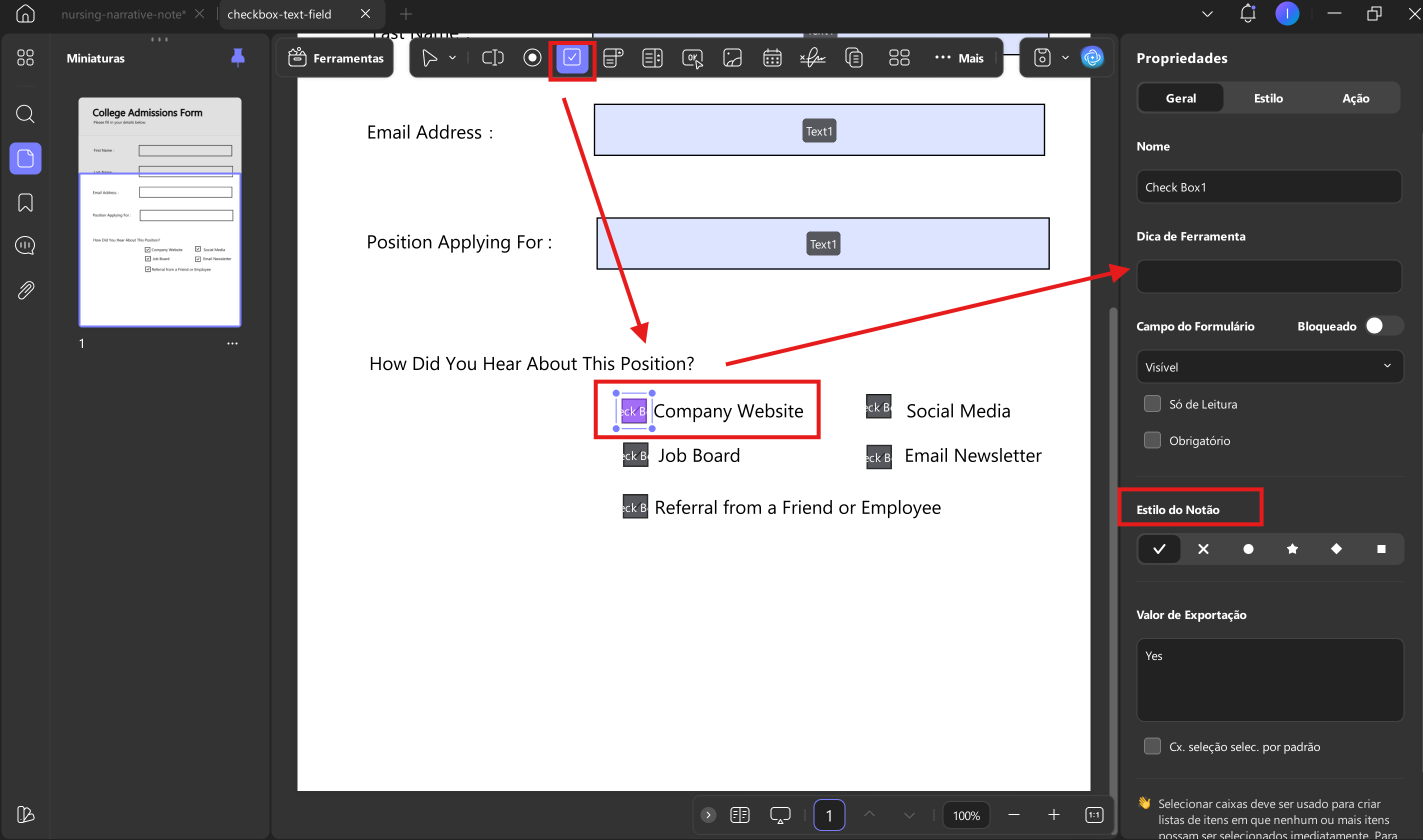The height and width of the screenshot is (840, 1423).
Task: Click the align fields grid icon
Action: 899,57
